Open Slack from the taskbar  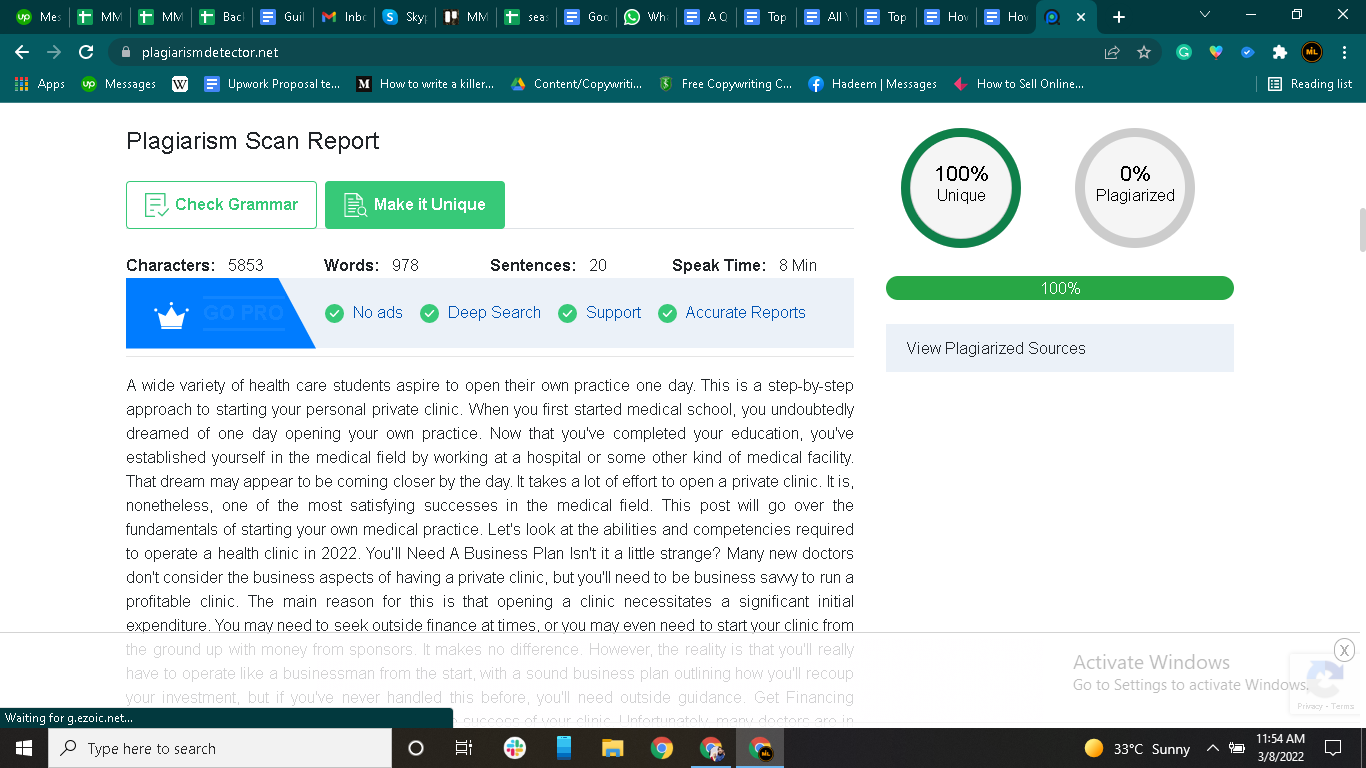[x=515, y=748]
